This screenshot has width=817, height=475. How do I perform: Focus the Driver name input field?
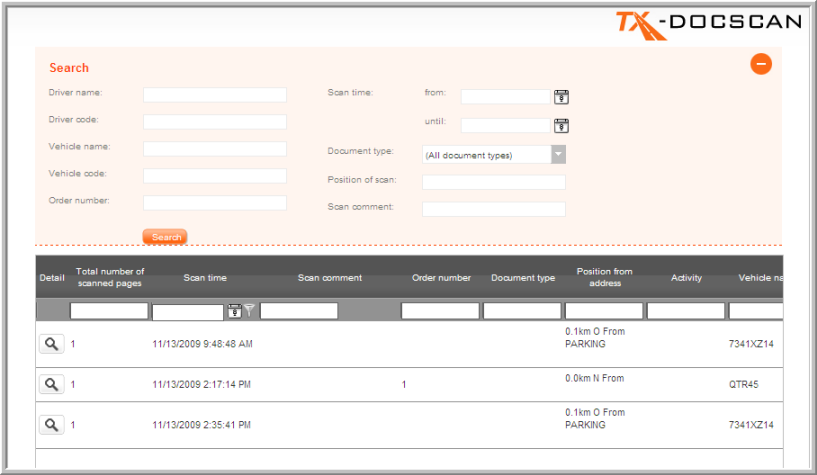(x=215, y=95)
